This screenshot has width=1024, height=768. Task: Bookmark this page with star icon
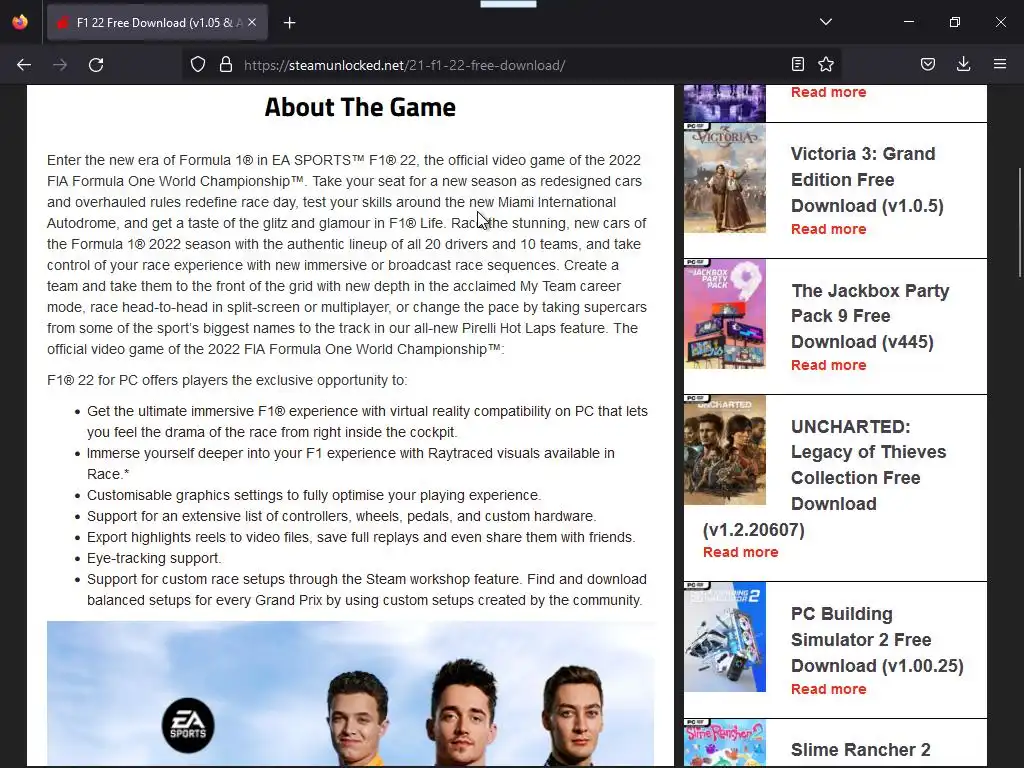tap(826, 64)
